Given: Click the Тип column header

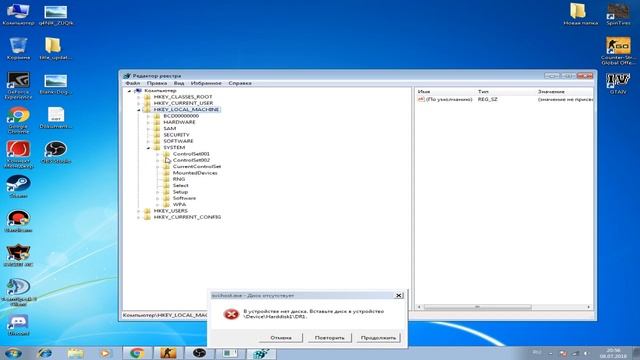Looking at the screenshot, I should point(505,92).
